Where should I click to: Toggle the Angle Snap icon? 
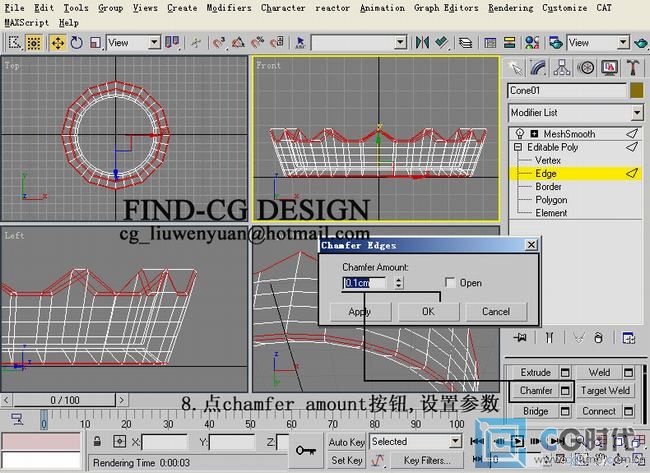pyautogui.click(x=238, y=42)
